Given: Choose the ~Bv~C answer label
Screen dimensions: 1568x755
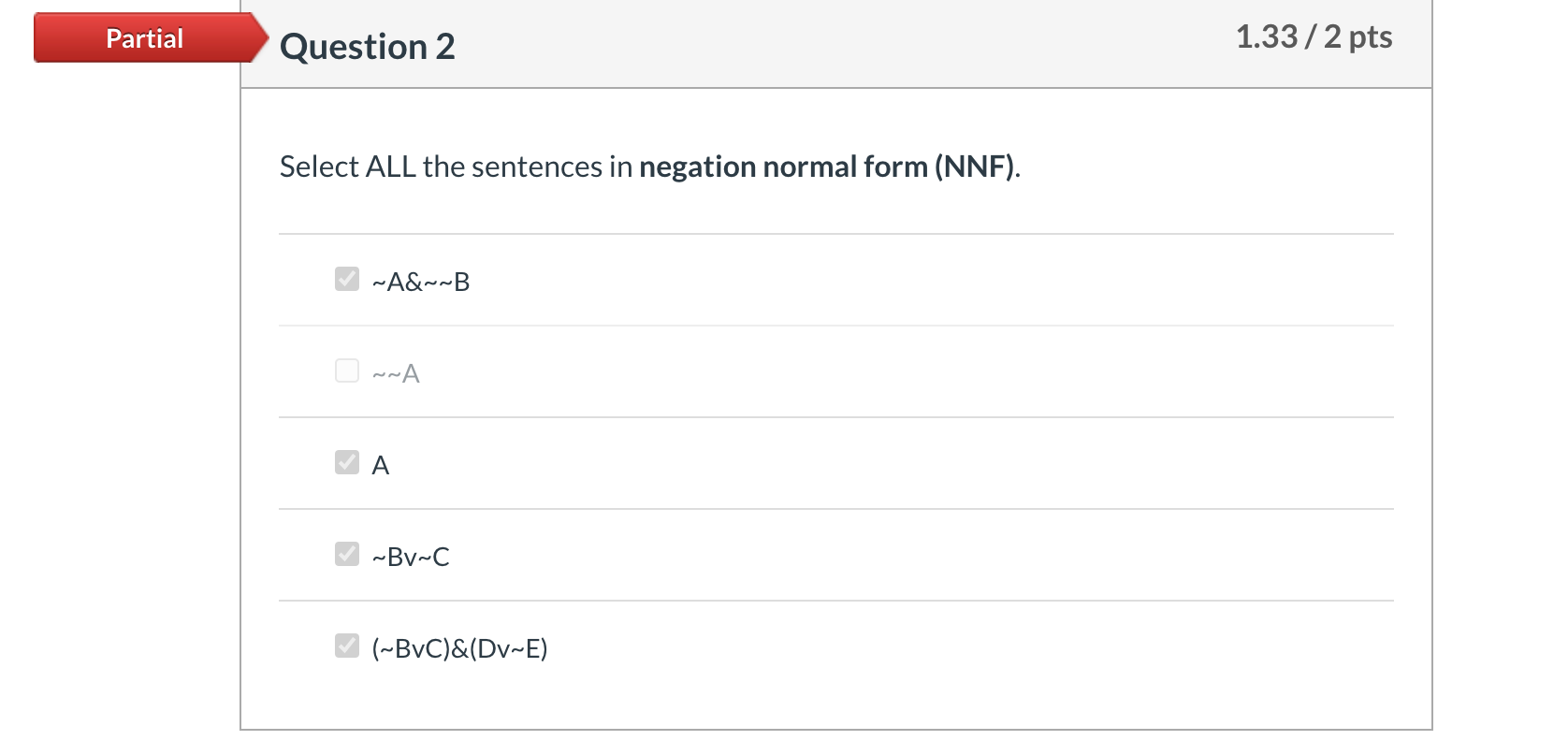Looking at the screenshot, I should click(x=411, y=557).
